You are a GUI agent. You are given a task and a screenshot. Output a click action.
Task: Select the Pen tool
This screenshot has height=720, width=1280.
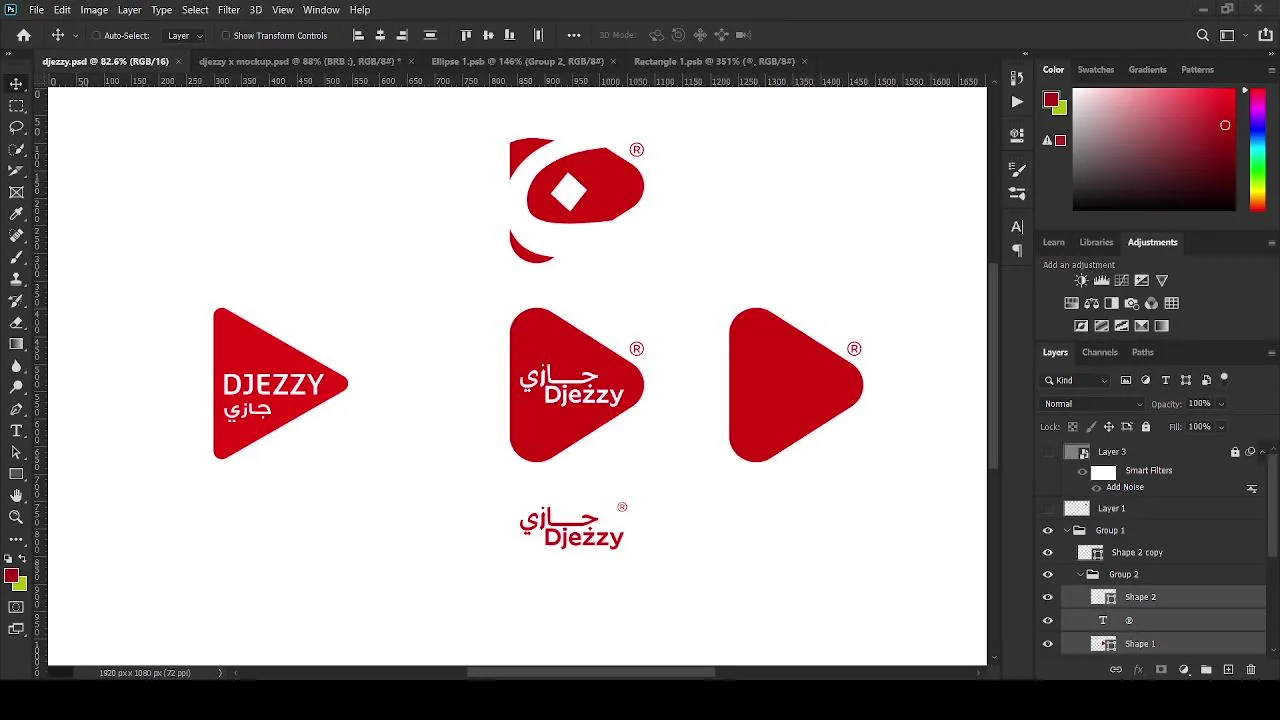(16, 409)
